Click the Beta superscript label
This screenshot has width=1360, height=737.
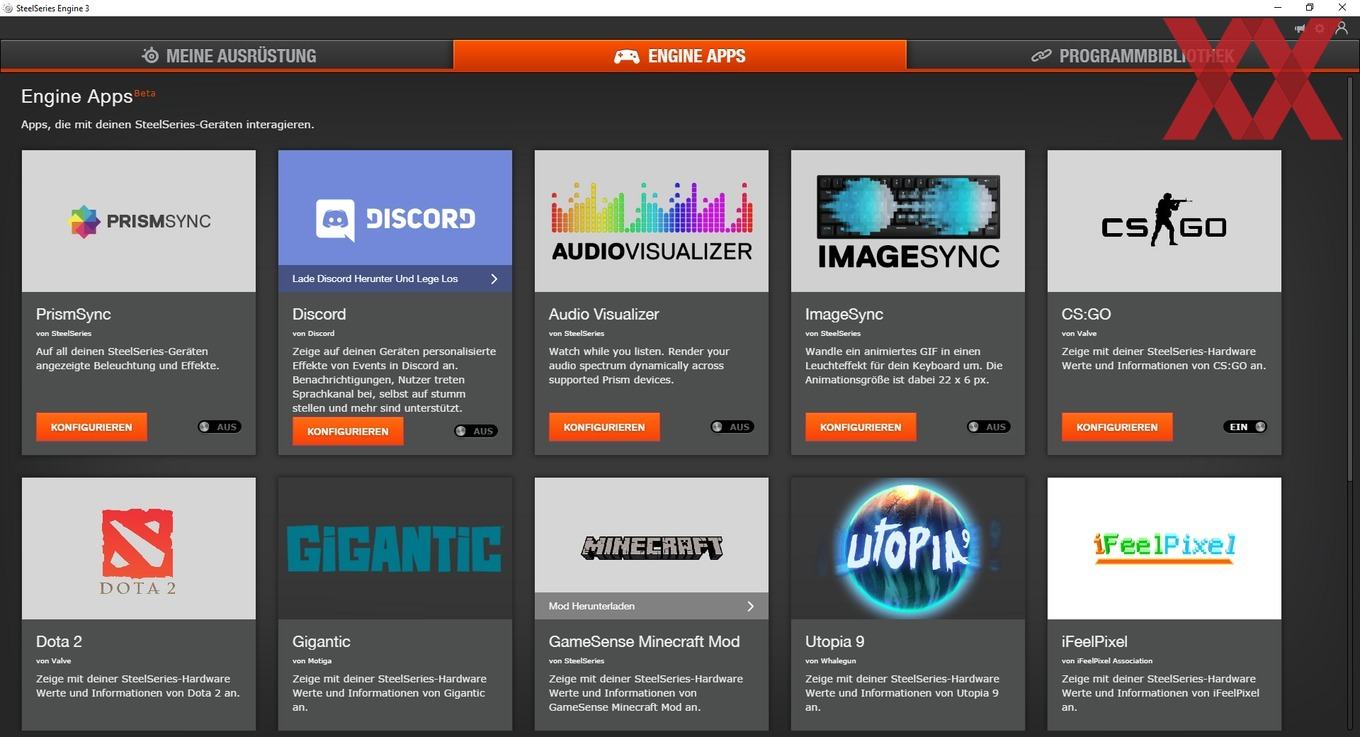pos(145,93)
